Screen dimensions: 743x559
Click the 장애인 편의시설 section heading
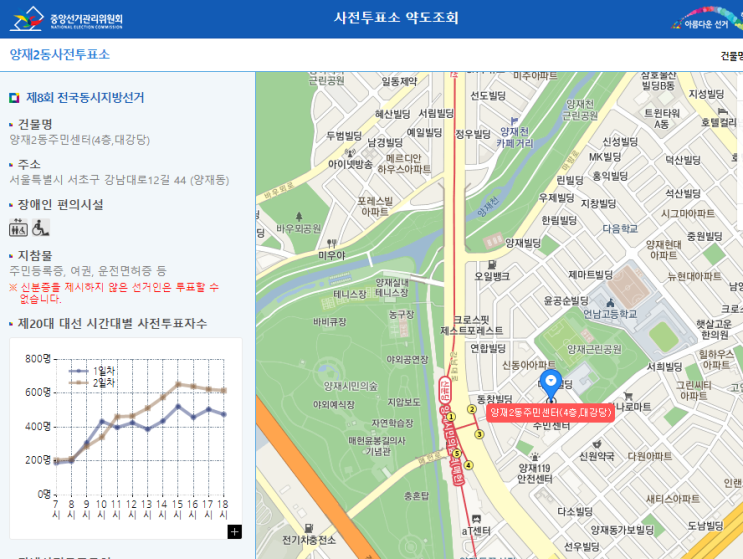click(x=60, y=205)
